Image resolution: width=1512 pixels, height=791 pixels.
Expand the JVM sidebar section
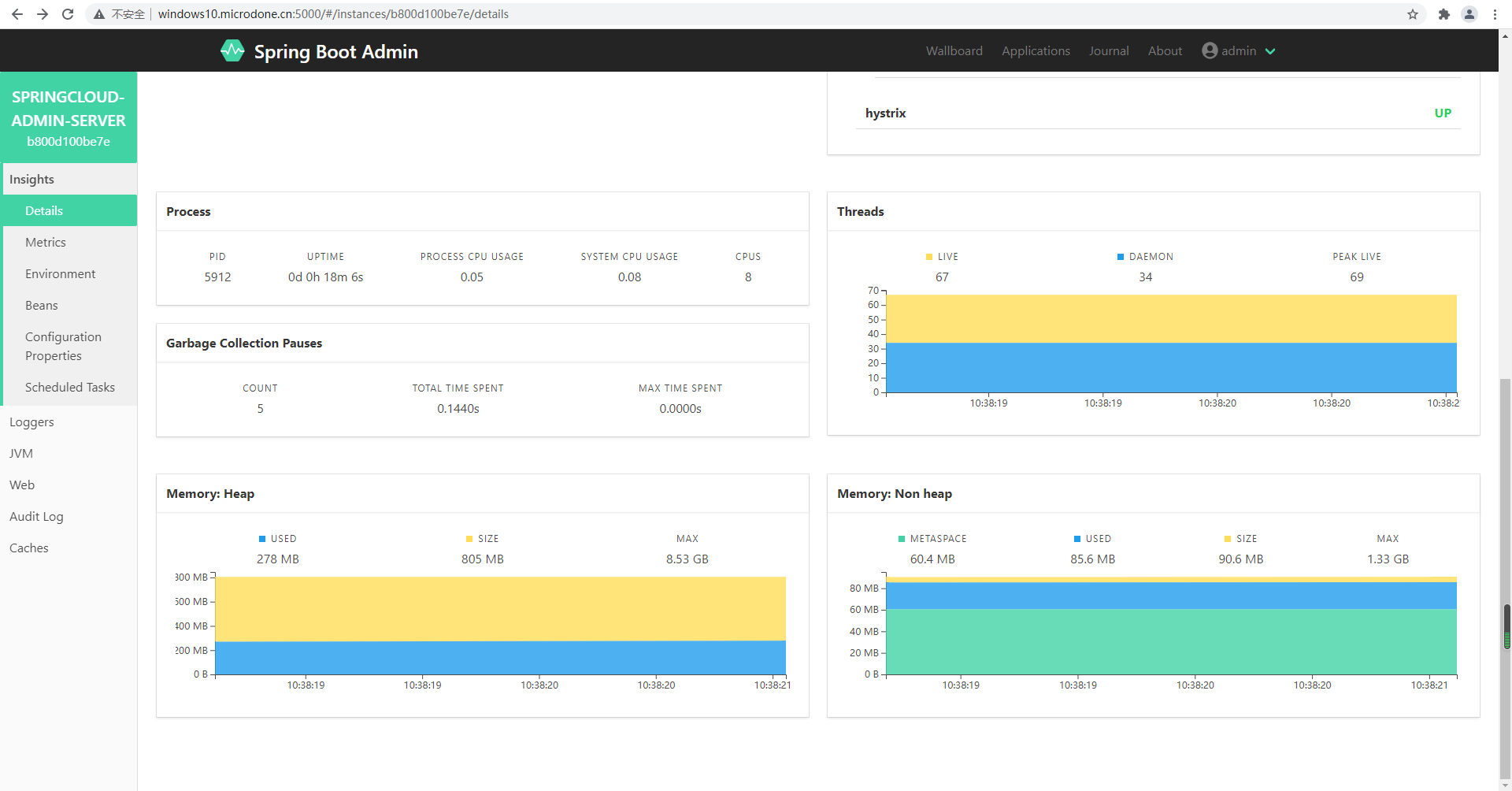pyautogui.click(x=69, y=453)
